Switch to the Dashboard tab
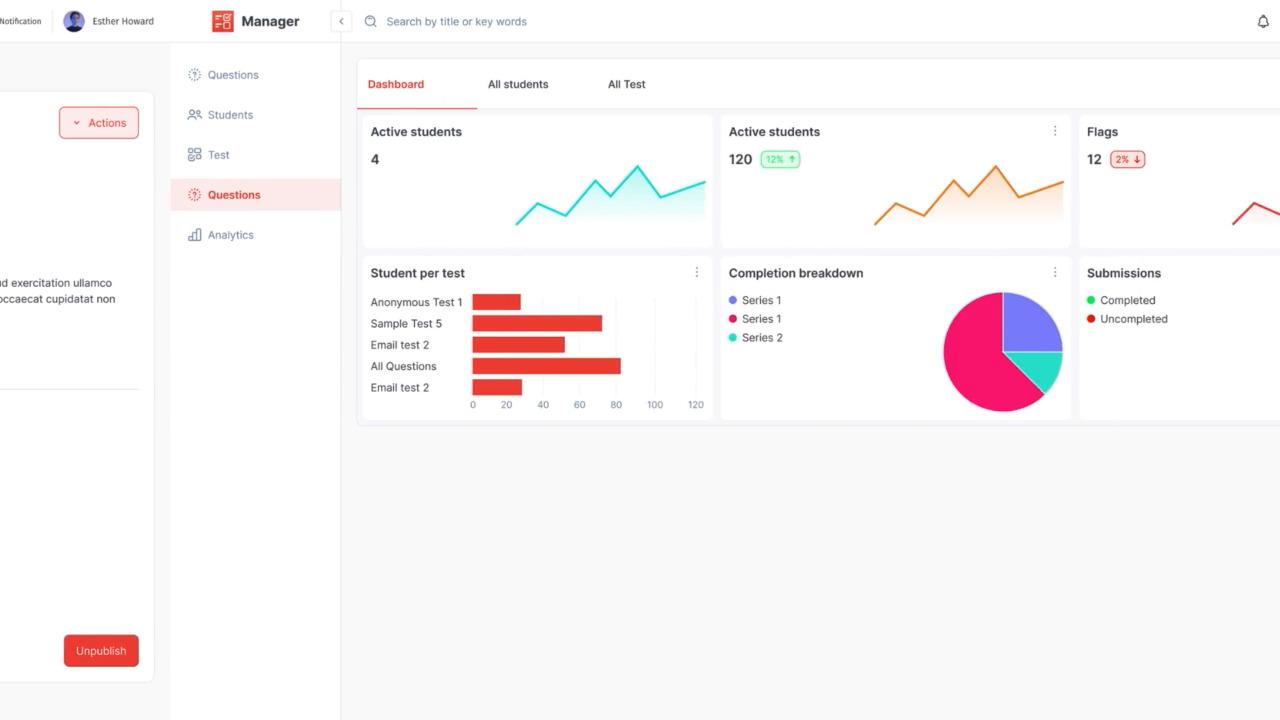 pos(396,84)
